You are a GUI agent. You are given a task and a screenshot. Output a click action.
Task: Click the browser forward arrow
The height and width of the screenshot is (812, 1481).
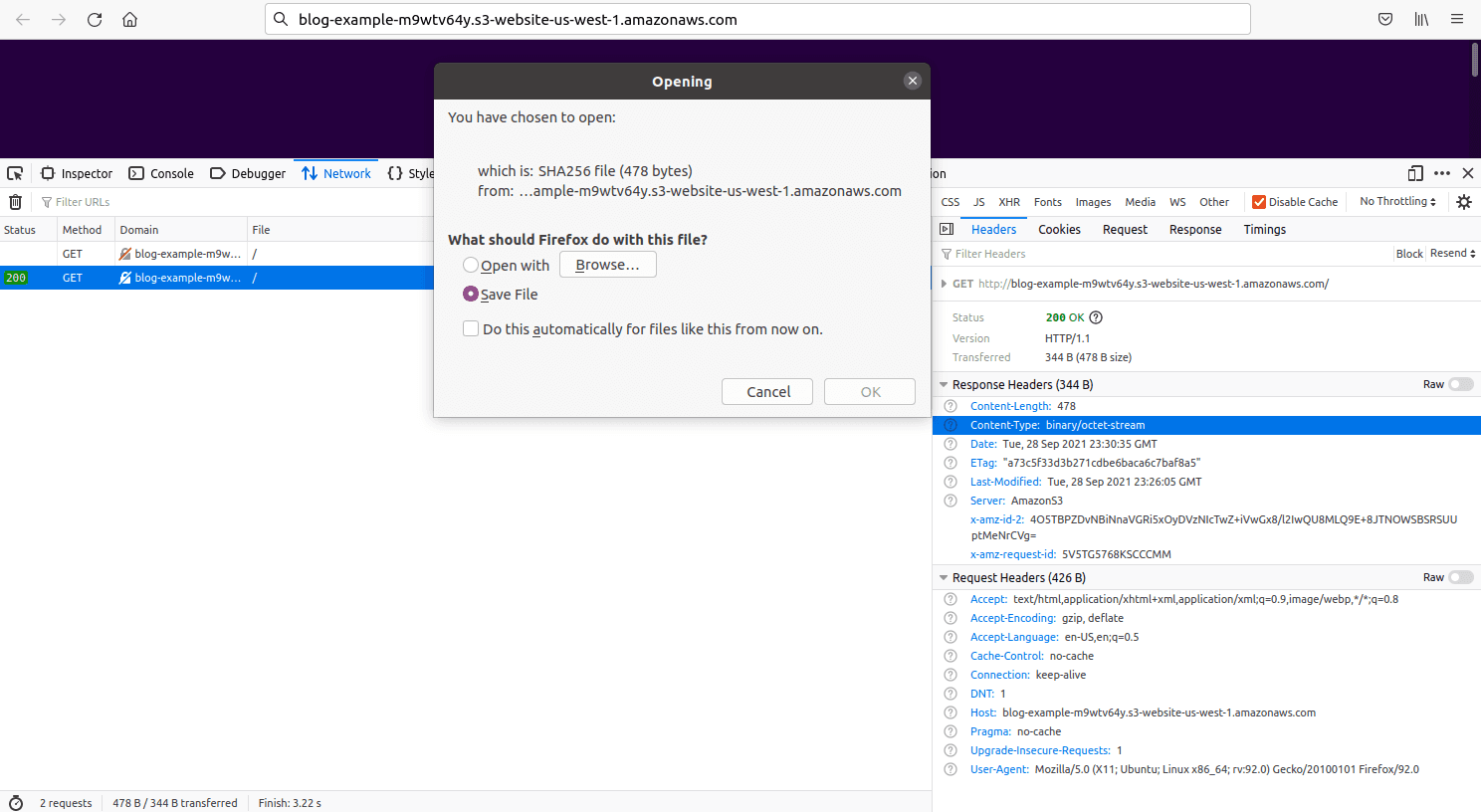pos(59,19)
